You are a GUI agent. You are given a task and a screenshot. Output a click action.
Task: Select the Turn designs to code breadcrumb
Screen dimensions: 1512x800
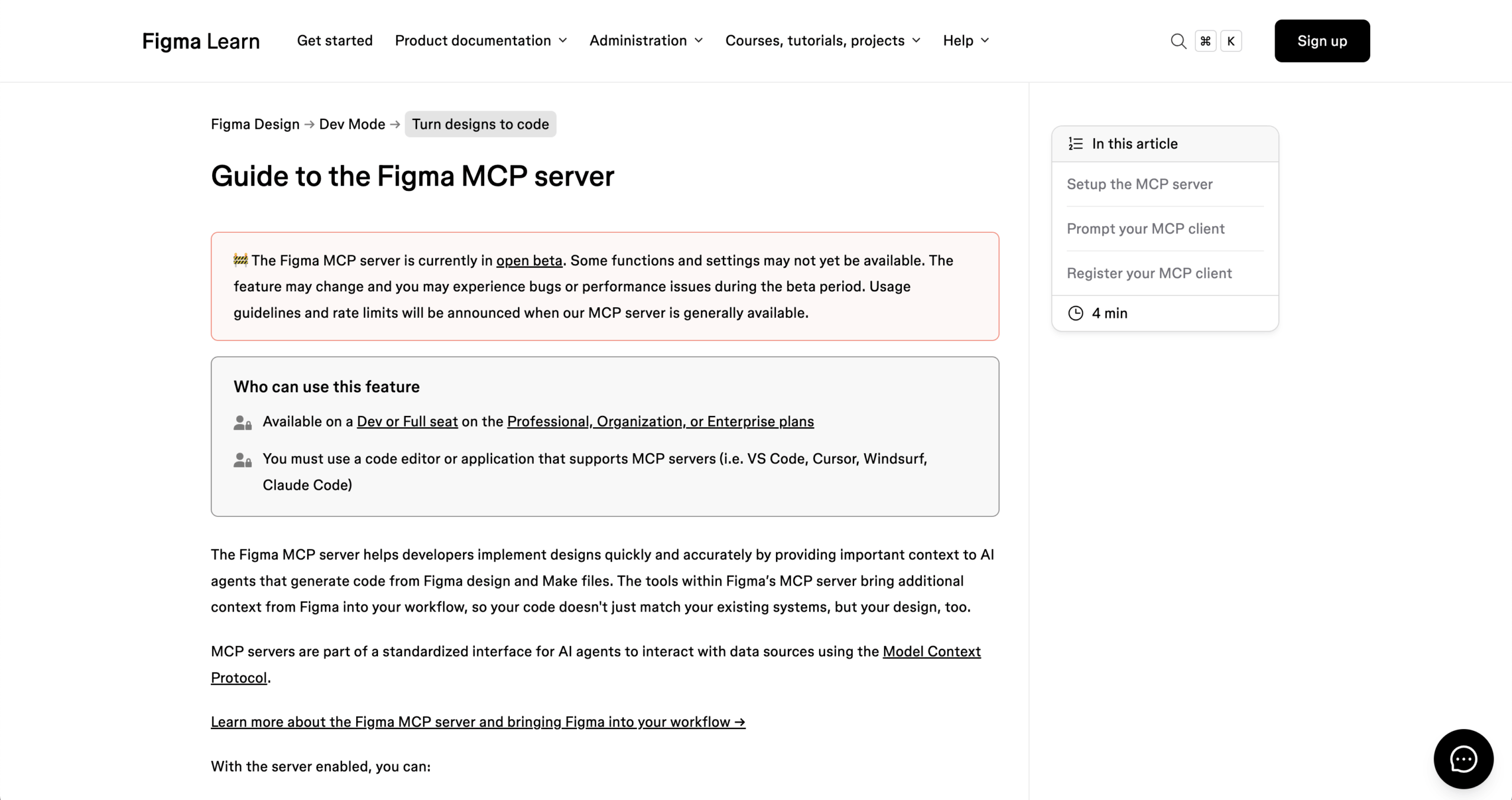[x=480, y=124]
